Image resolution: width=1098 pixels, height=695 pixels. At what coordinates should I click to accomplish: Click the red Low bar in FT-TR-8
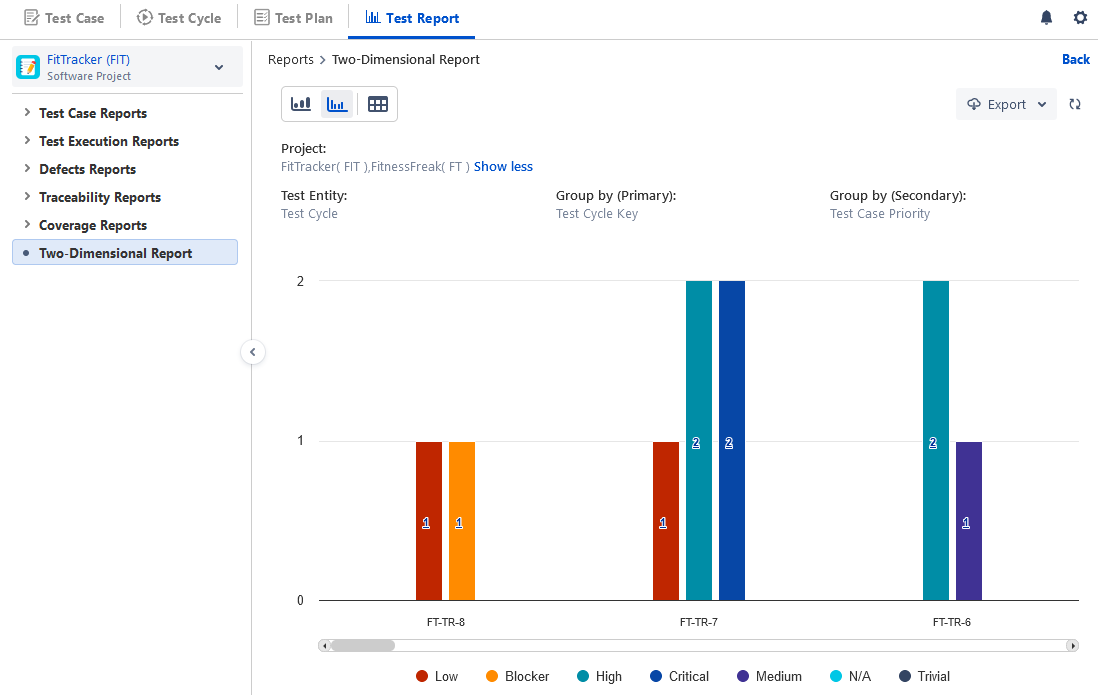pyautogui.click(x=429, y=521)
